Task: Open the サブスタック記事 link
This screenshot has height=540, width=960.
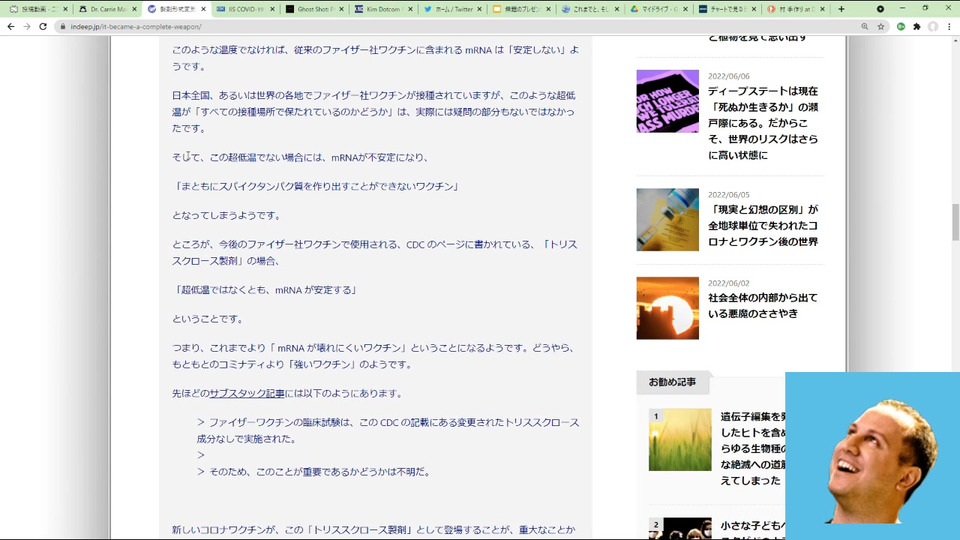Action: click(x=247, y=394)
